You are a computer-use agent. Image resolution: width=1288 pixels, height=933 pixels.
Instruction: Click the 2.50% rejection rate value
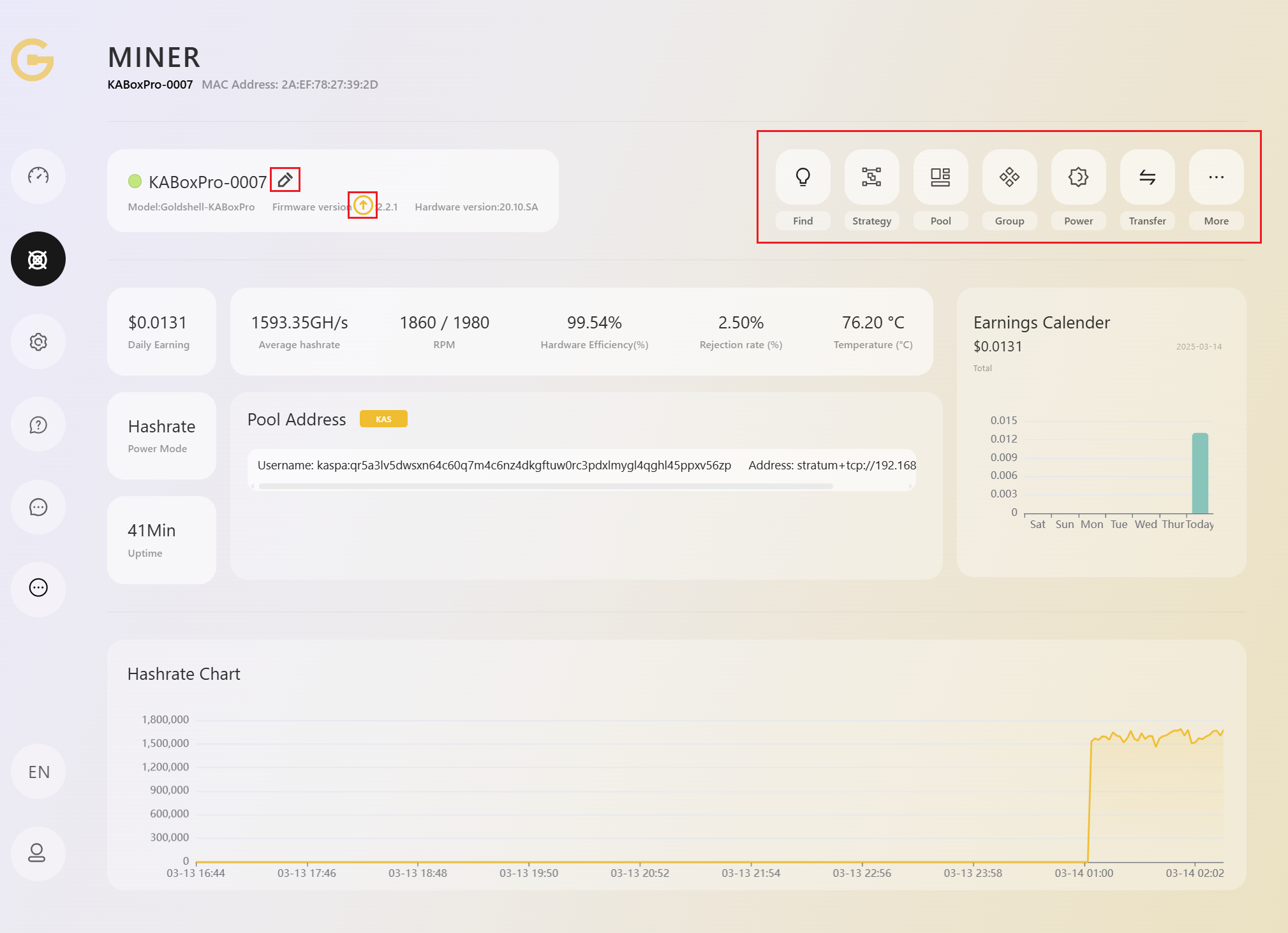pos(741,323)
